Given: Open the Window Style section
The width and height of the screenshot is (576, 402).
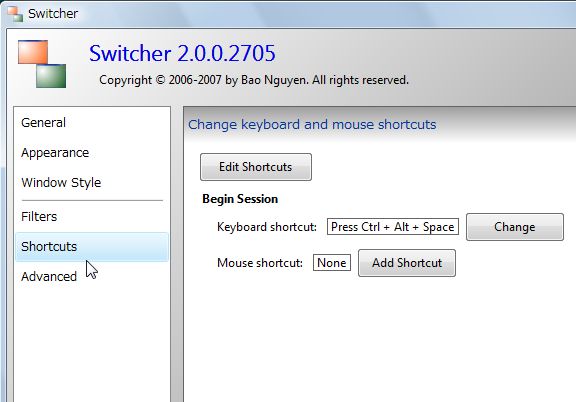Looking at the screenshot, I should click(61, 183).
